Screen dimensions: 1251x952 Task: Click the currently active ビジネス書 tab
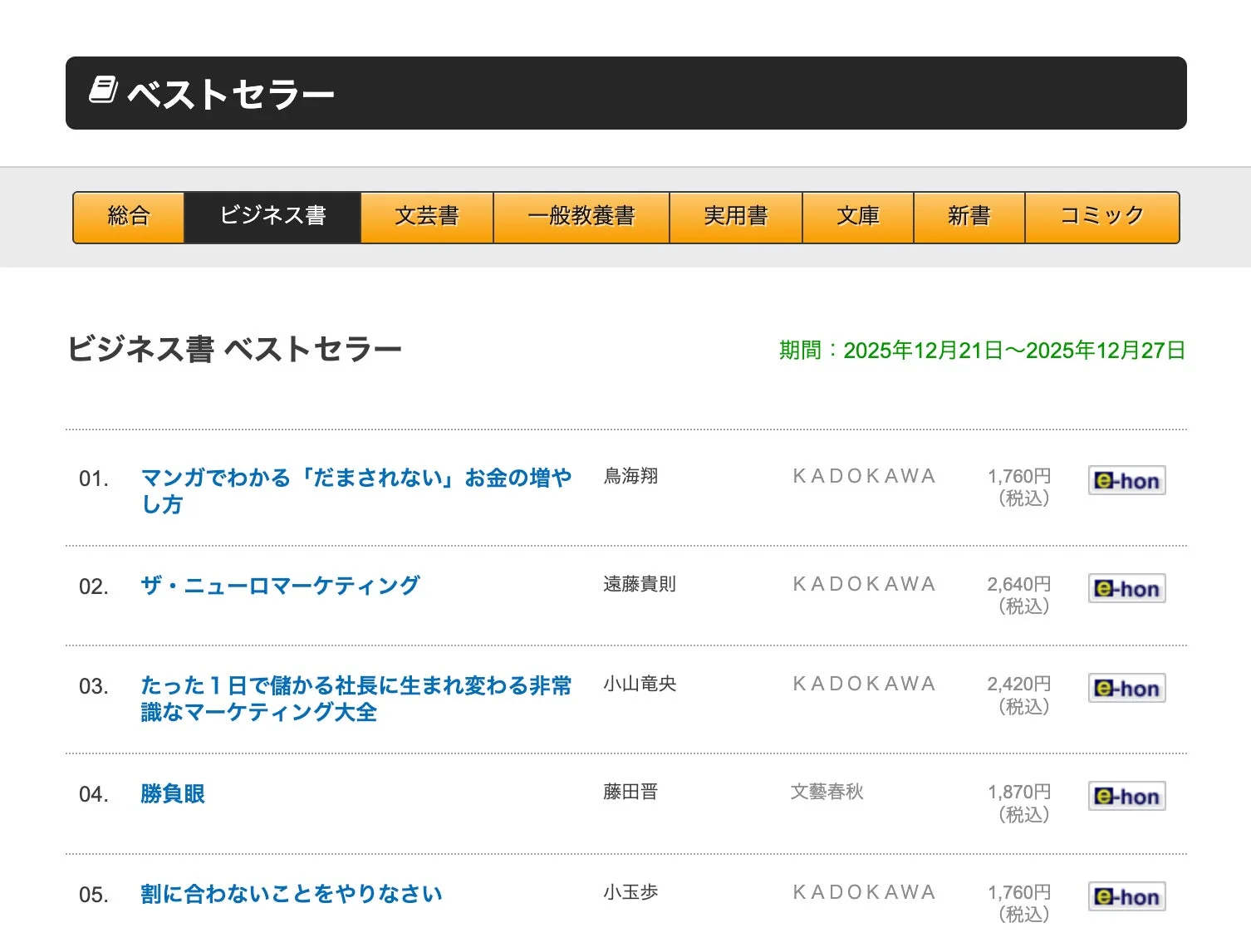tap(273, 216)
